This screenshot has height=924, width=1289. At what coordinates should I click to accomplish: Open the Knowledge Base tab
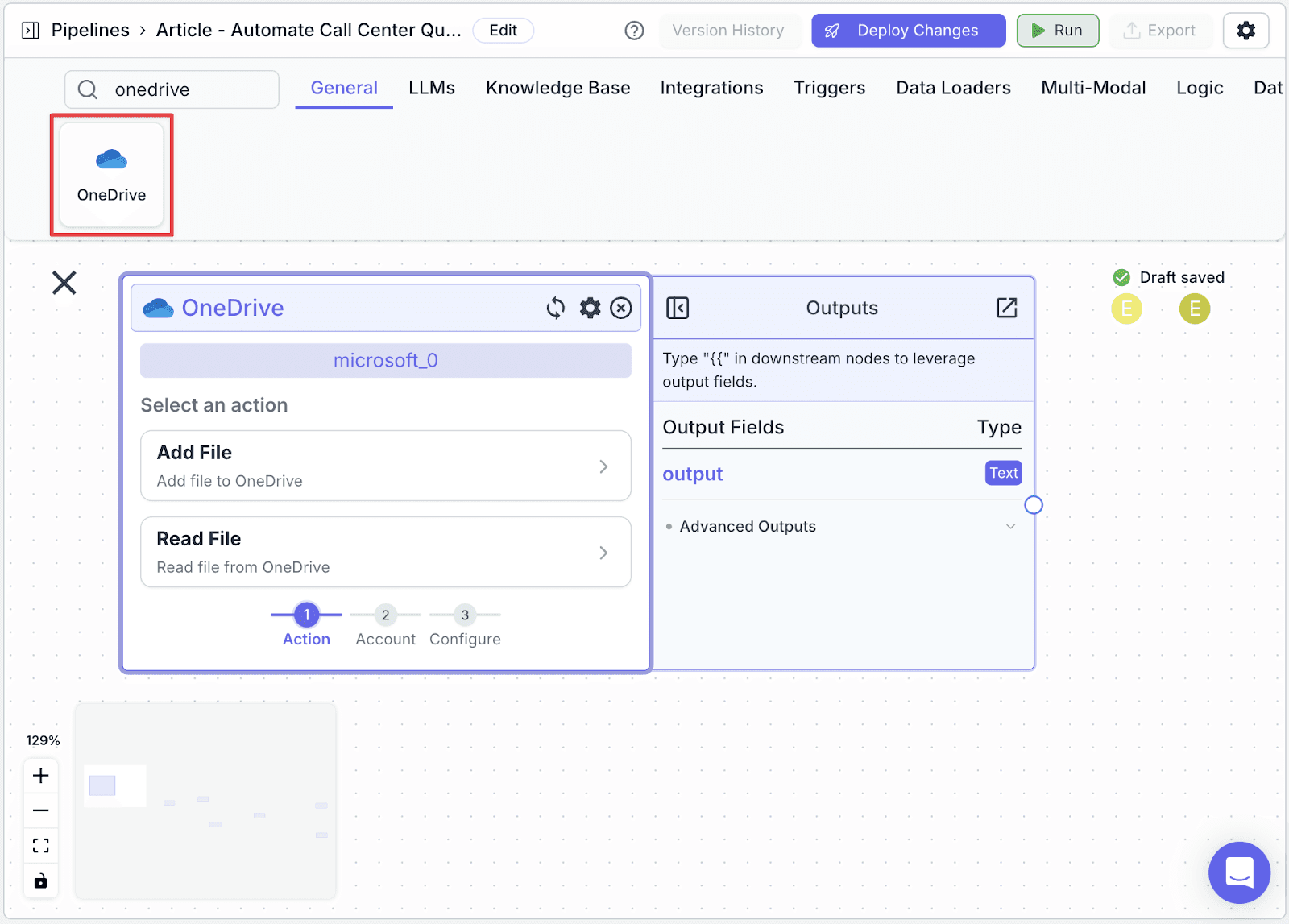(x=558, y=88)
